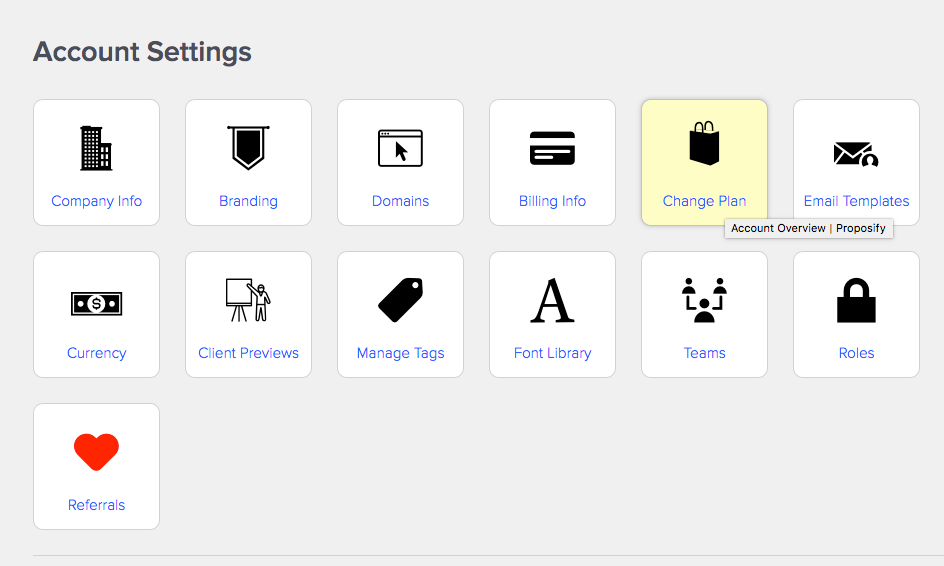Viewport: 944px width, 566px height.
Task: Click the Client Previews text link
Action: tap(248, 353)
